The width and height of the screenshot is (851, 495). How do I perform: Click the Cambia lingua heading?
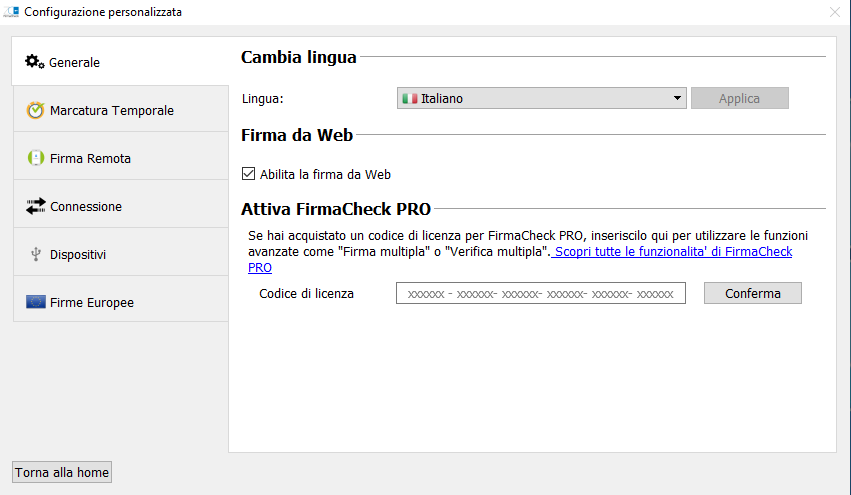click(x=299, y=57)
